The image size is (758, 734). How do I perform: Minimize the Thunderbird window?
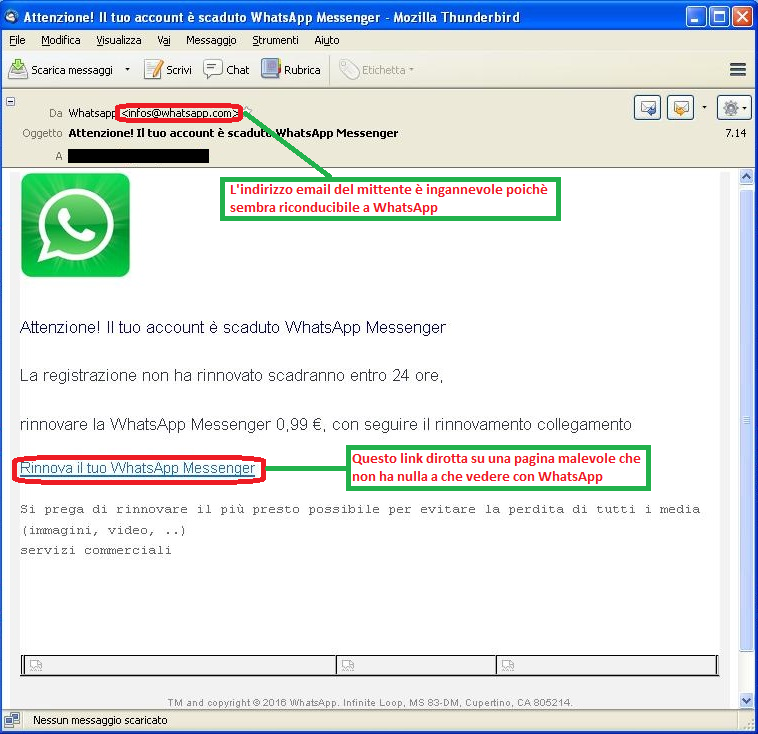(x=695, y=17)
